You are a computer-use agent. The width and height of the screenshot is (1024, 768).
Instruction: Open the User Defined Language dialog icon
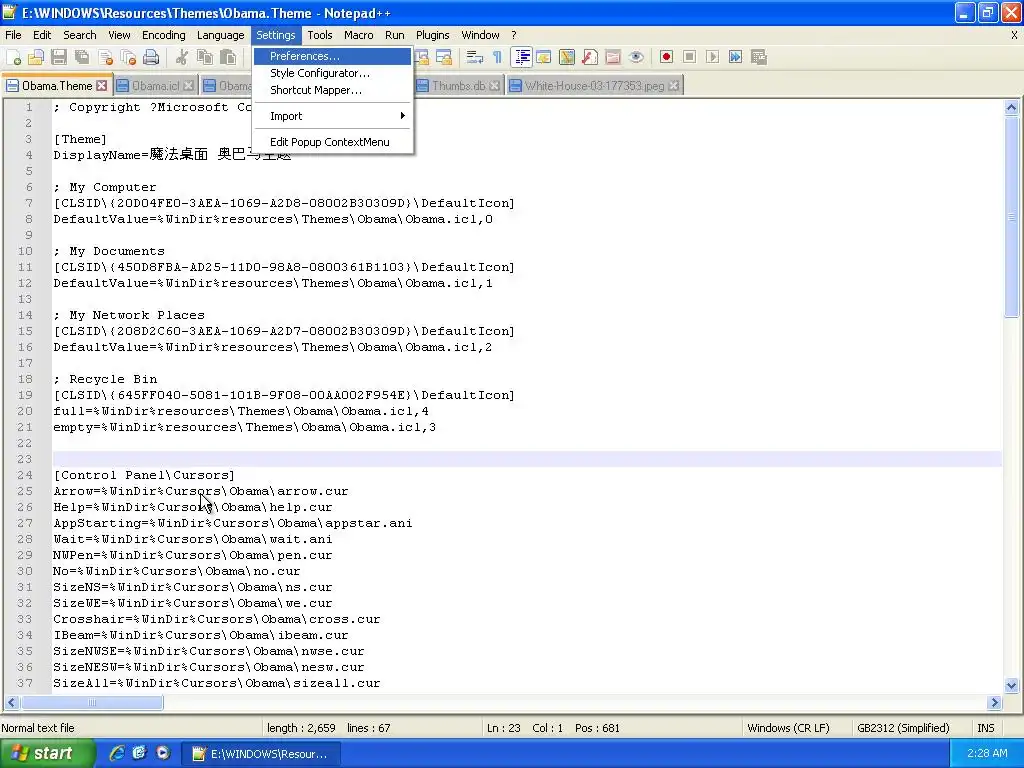point(544,57)
